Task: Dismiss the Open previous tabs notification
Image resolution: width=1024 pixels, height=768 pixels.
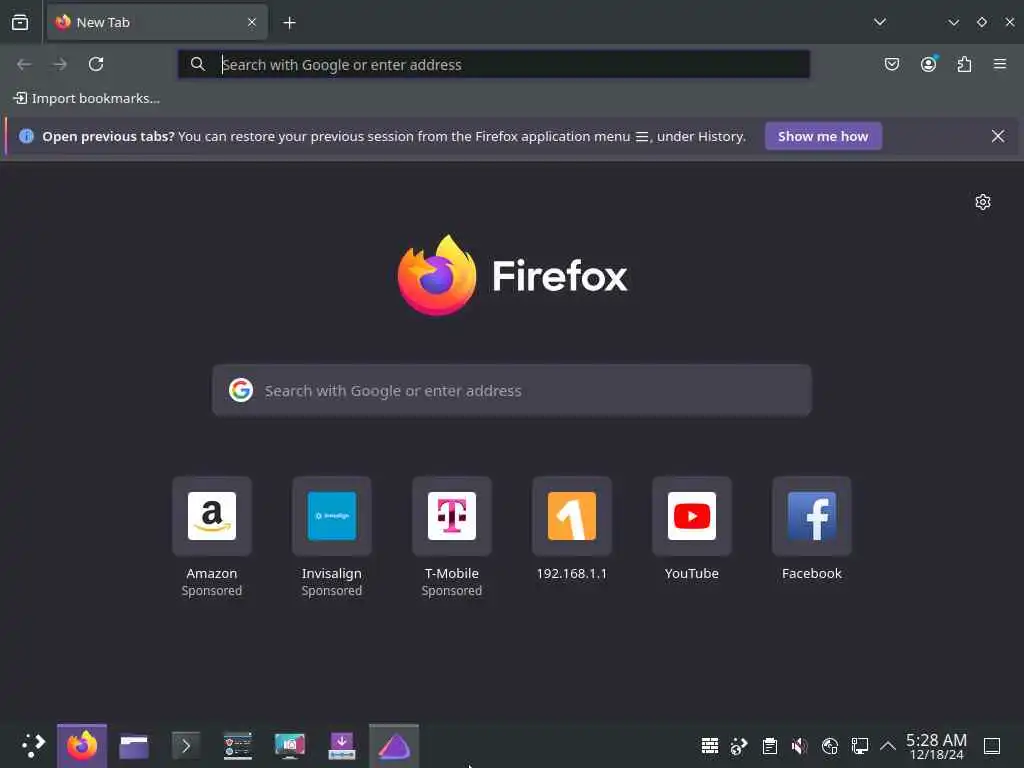Action: coord(998,136)
